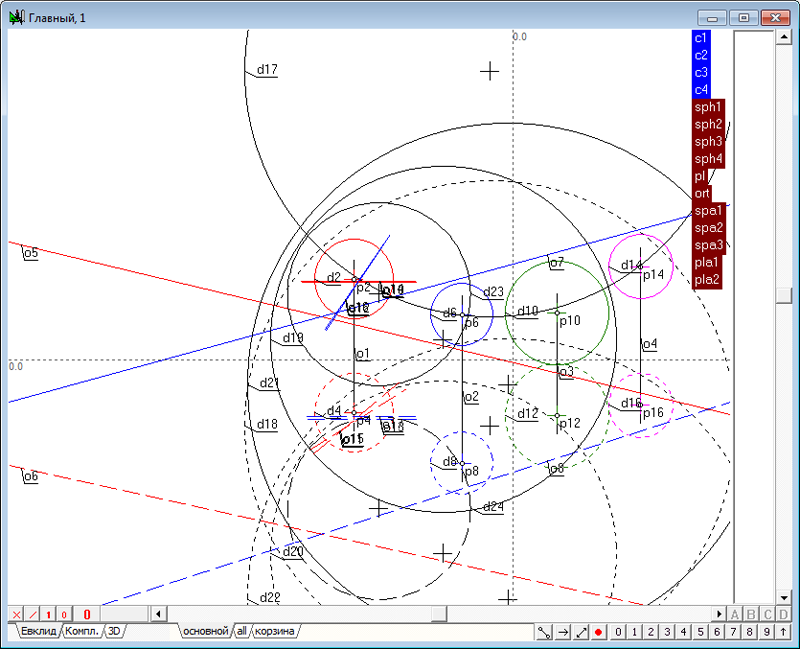Minimize the Главный, 1 window
The height and width of the screenshot is (649, 800).
(x=712, y=18)
